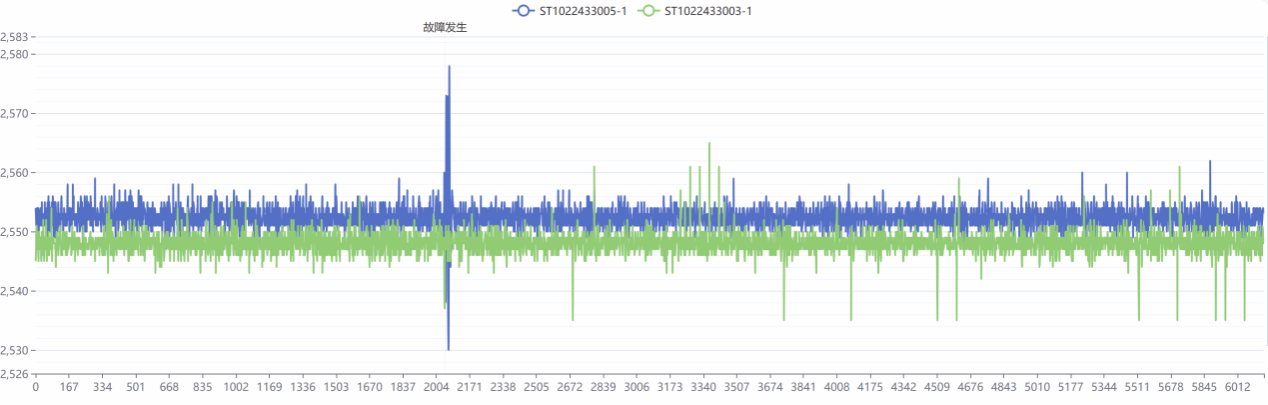
Task: Toggle series via ST1022433005-1 legend text
Action: [583, 11]
